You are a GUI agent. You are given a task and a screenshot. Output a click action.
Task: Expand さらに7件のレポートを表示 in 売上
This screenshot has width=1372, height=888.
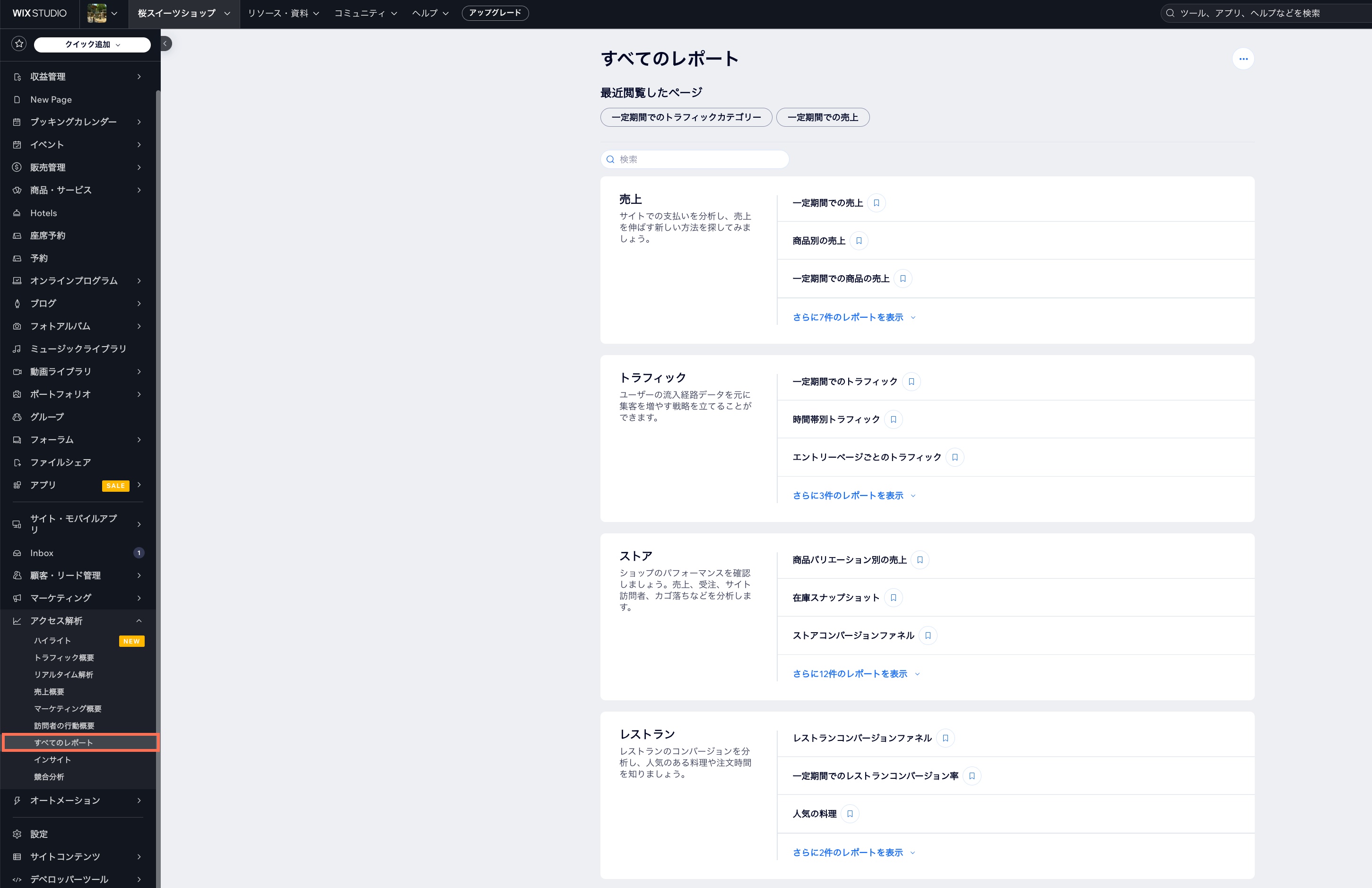coord(854,317)
